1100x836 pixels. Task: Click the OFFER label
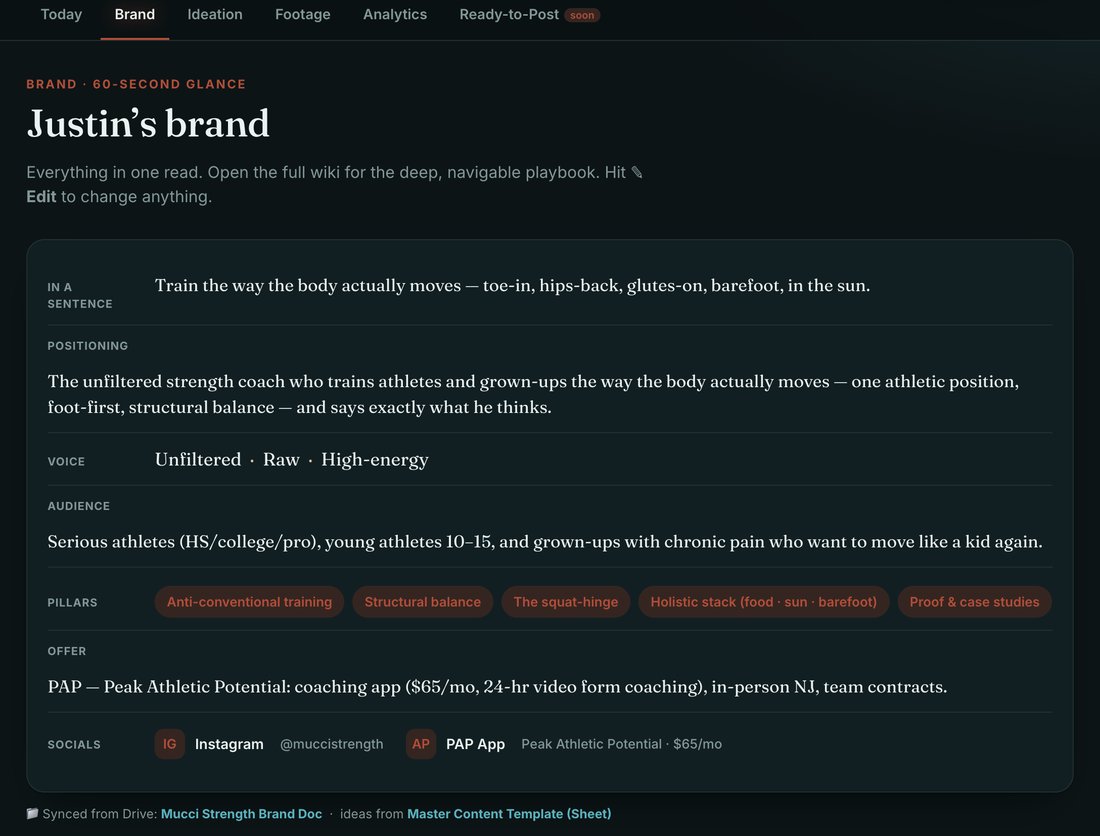67,651
